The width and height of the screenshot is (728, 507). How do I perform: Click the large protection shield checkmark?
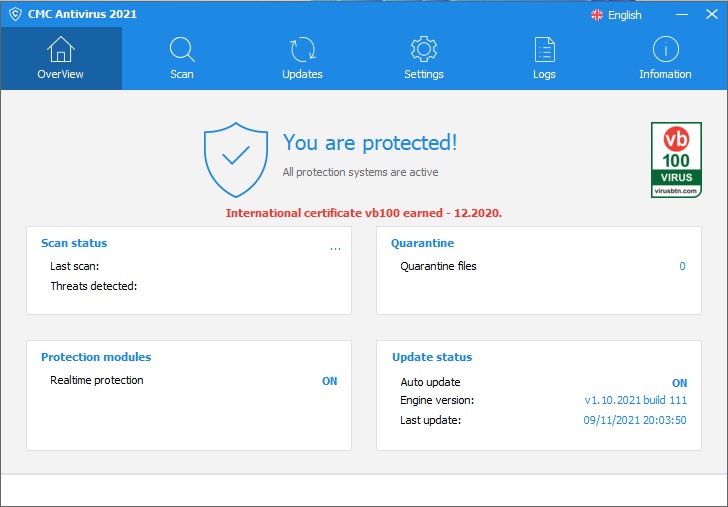pos(236,160)
